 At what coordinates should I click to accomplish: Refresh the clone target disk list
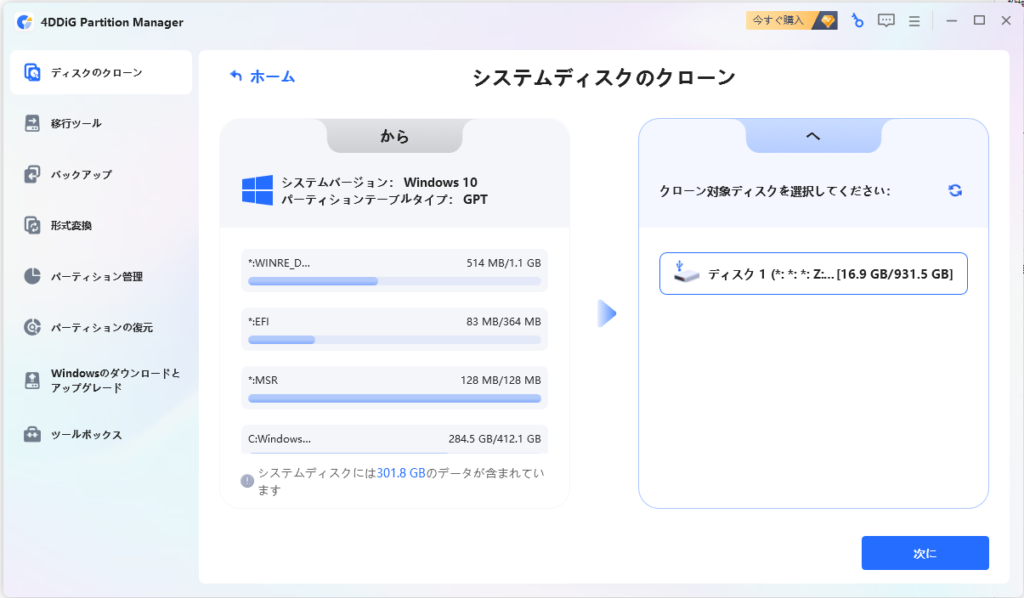point(955,190)
